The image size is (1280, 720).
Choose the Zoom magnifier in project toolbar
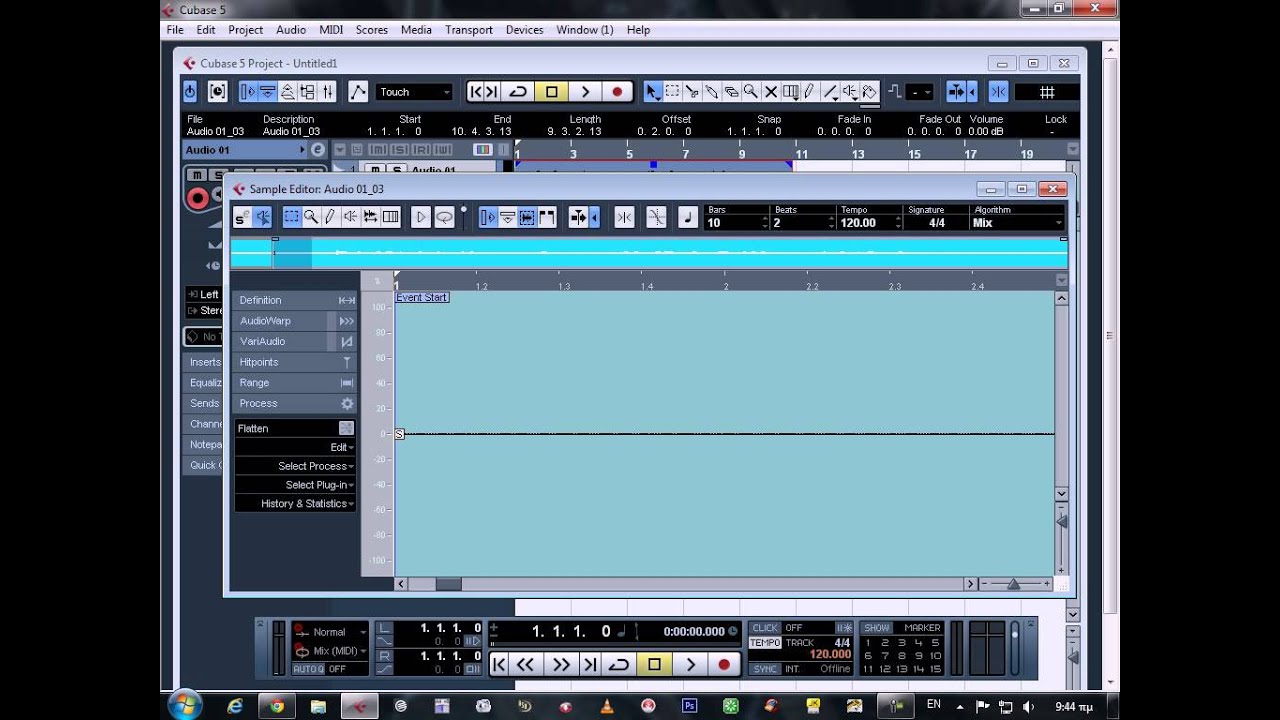click(x=750, y=92)
